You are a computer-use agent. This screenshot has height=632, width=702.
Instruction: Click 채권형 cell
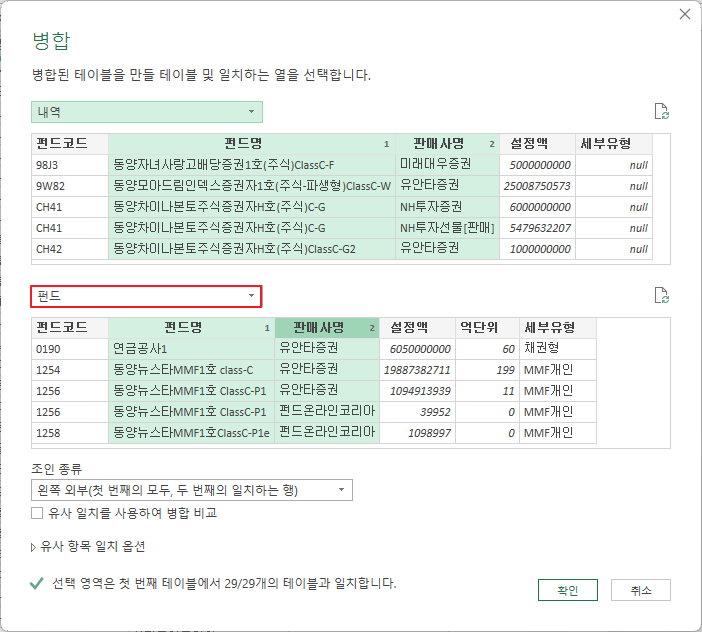coord(558,349)
